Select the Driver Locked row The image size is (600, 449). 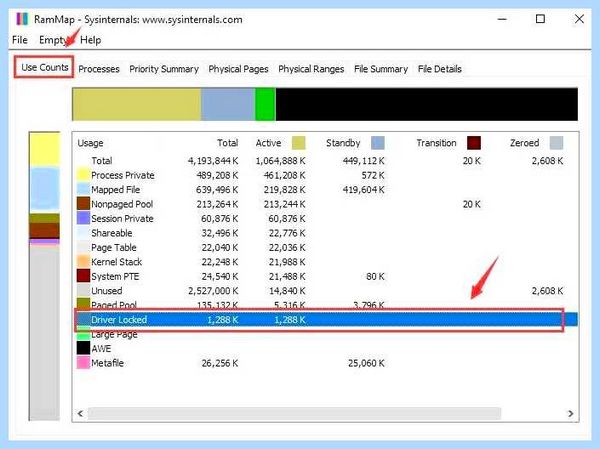325,320
